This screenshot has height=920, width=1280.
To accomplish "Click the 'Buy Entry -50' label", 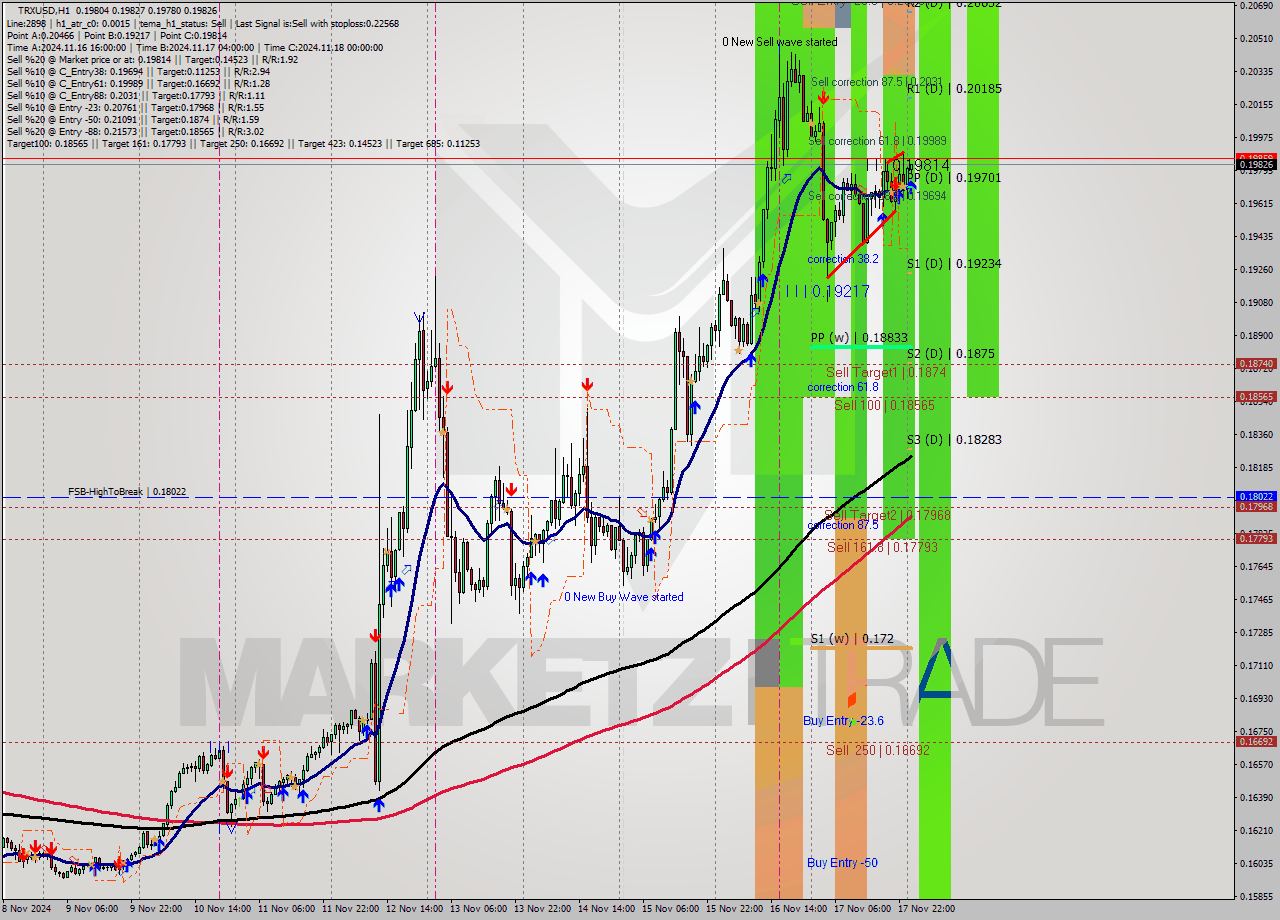I will (x=842, y=863).
